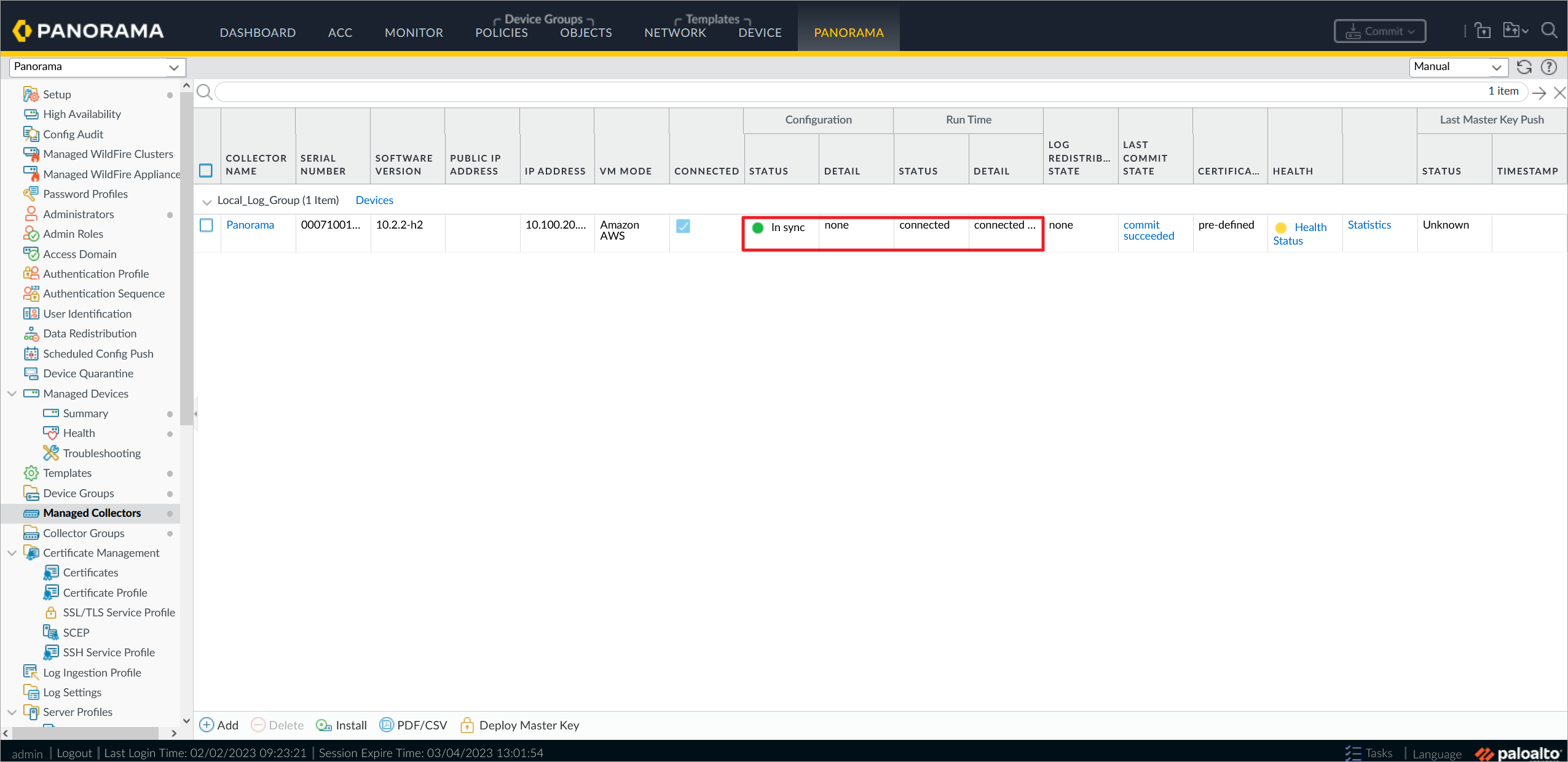Switch to the DASHBOARD tab
Viewport: 1568px width, 762px height.
point(258,33)
